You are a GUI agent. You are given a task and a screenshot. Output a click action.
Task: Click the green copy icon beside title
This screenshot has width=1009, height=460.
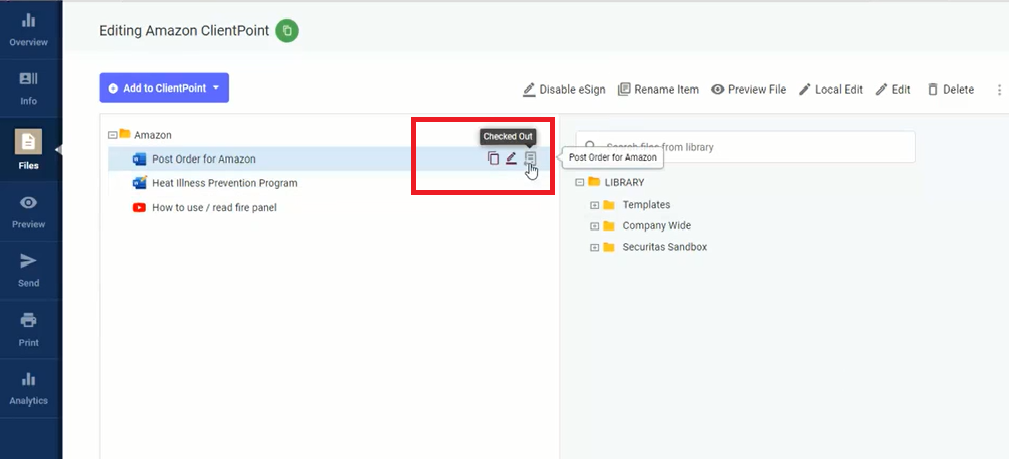pos(287,30)
